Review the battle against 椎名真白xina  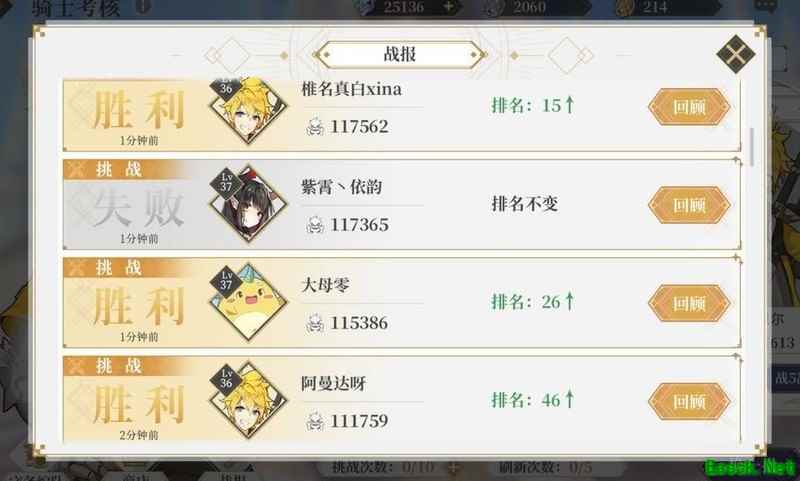(x=689, y=107)
